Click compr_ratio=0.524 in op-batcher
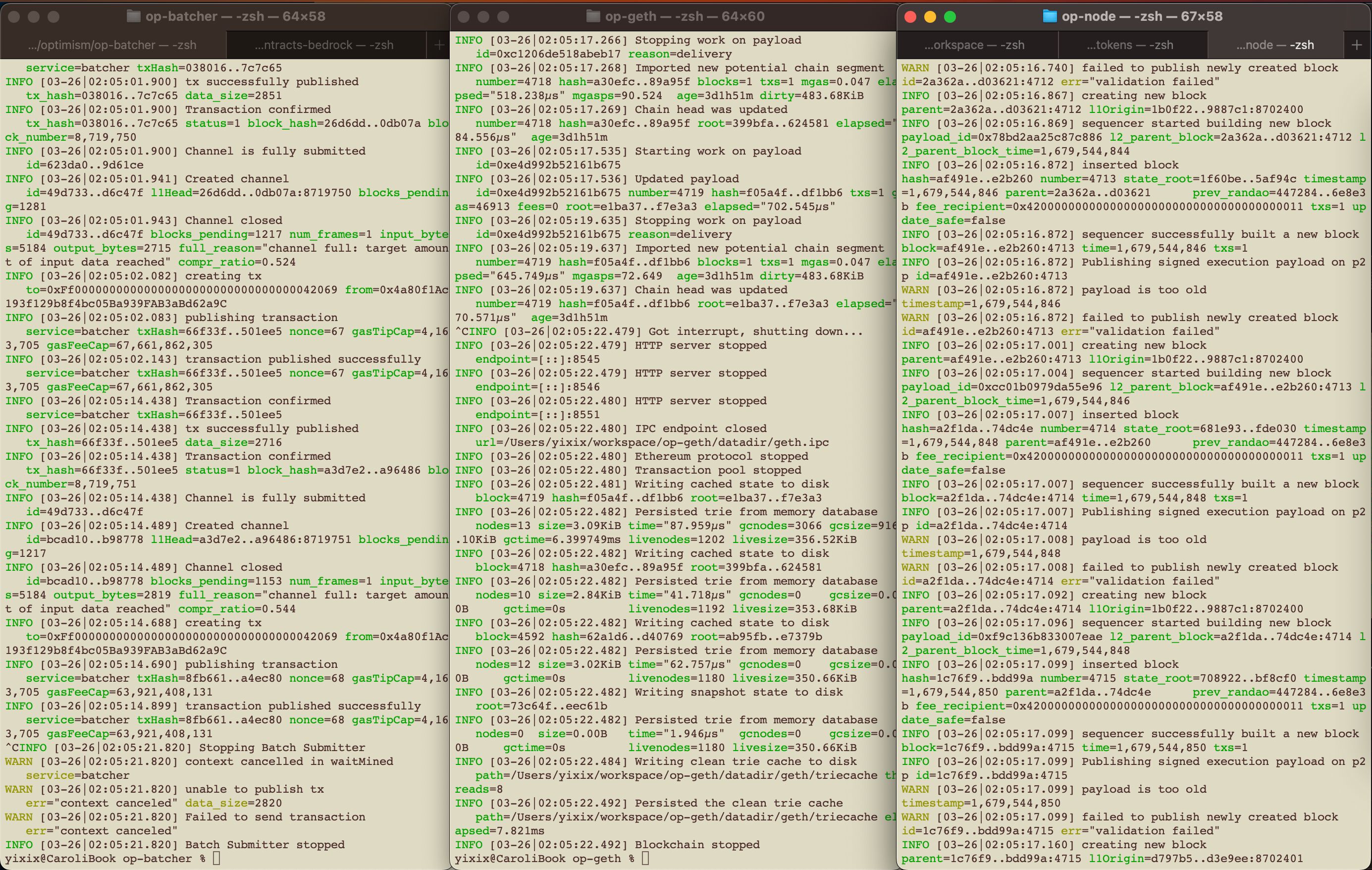This screenshot has height=870, width=1372. 237,262
